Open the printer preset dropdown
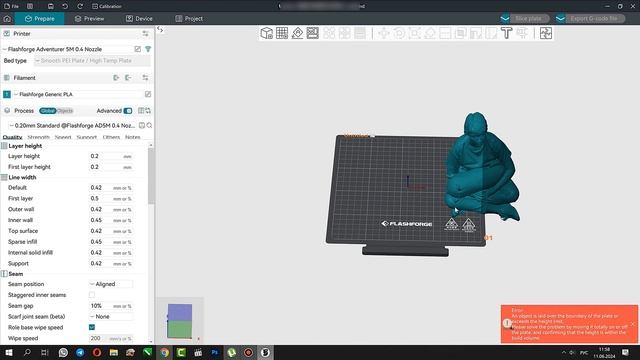The width and height of the screenshot is (640, 360). tap(67, 49)
